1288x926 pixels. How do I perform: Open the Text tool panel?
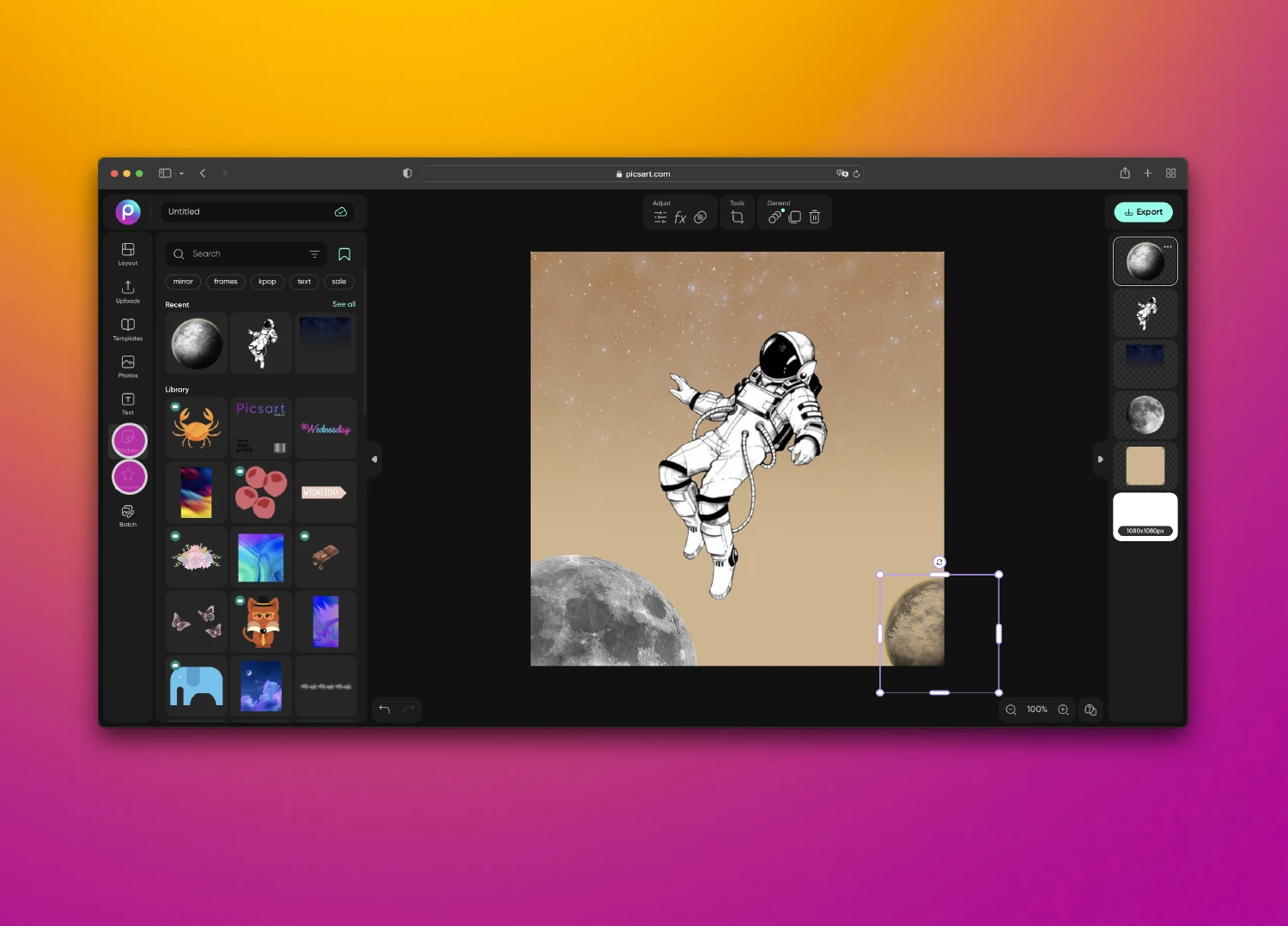click(x=127, y=400)
